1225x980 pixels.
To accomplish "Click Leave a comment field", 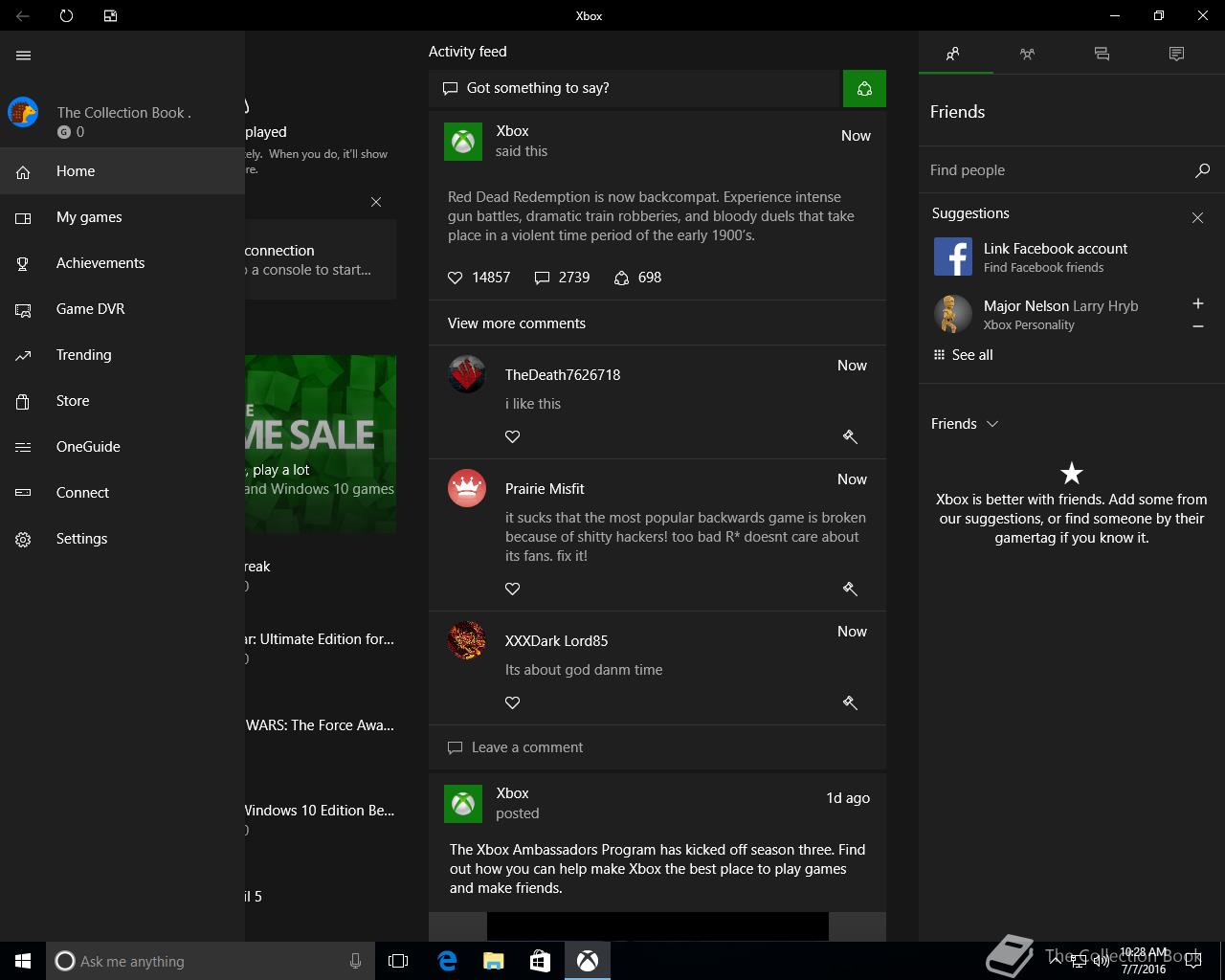I will point(657,747).
